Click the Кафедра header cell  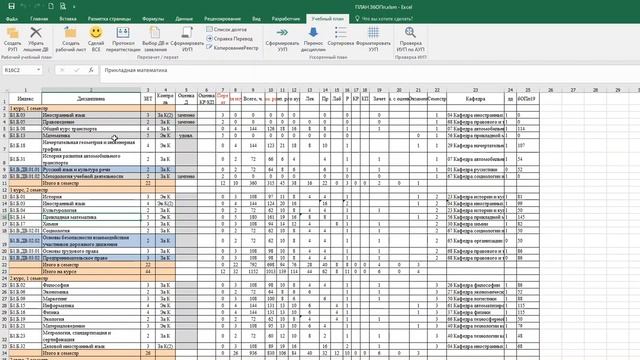point(476,99)
